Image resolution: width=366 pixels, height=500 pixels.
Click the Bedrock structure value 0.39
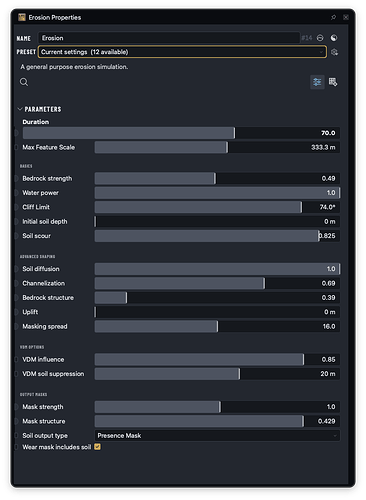tap(328, 298)
